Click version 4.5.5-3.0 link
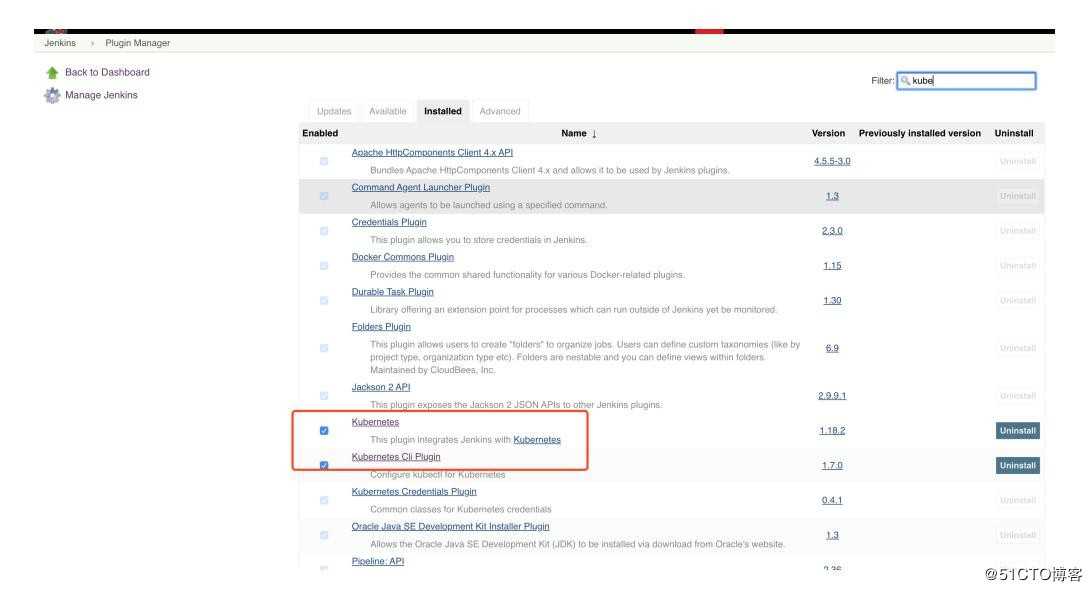Screen dimensions: 1092x591 [832, 161]
